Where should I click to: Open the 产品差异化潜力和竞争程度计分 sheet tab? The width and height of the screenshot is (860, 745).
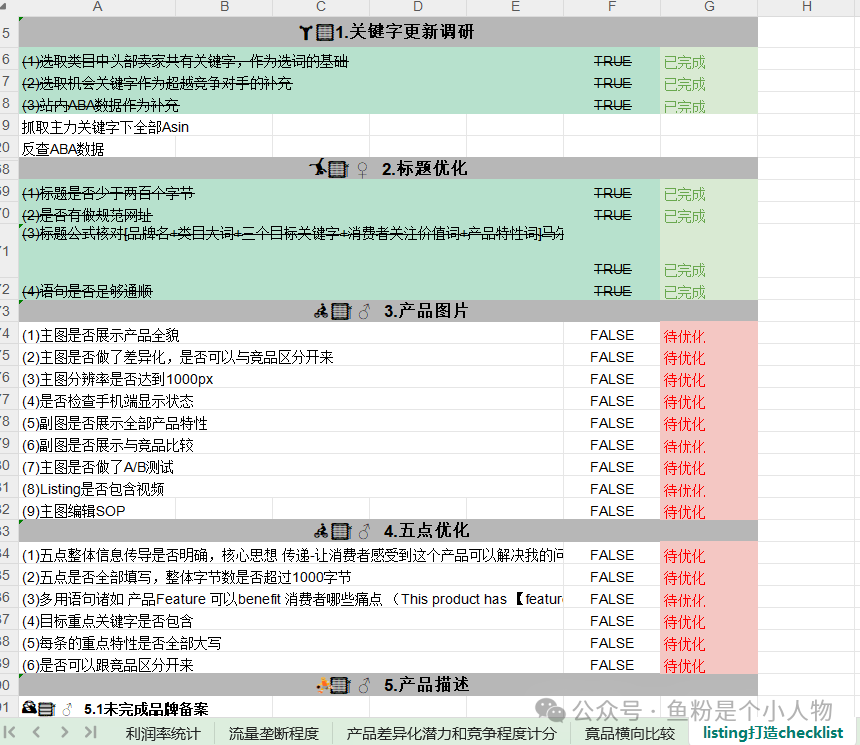[451, 733]
